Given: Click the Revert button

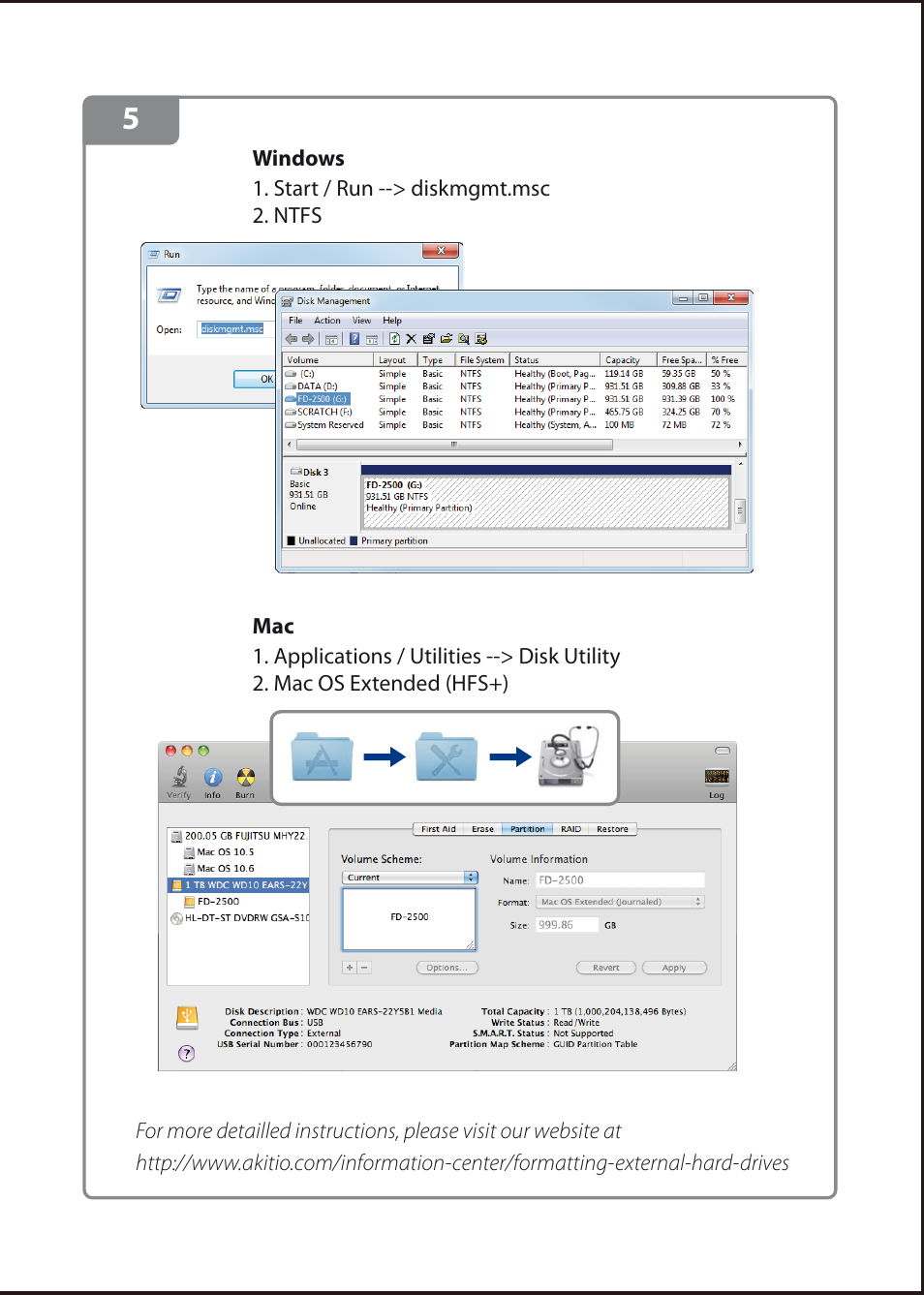Looking at the screenshot, I should tap(606, 968).
